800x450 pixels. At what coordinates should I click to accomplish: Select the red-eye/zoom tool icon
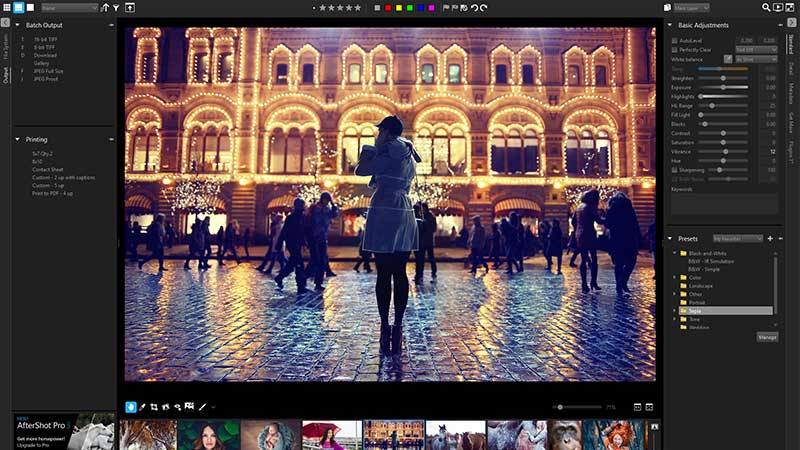(x=178, y=407)
